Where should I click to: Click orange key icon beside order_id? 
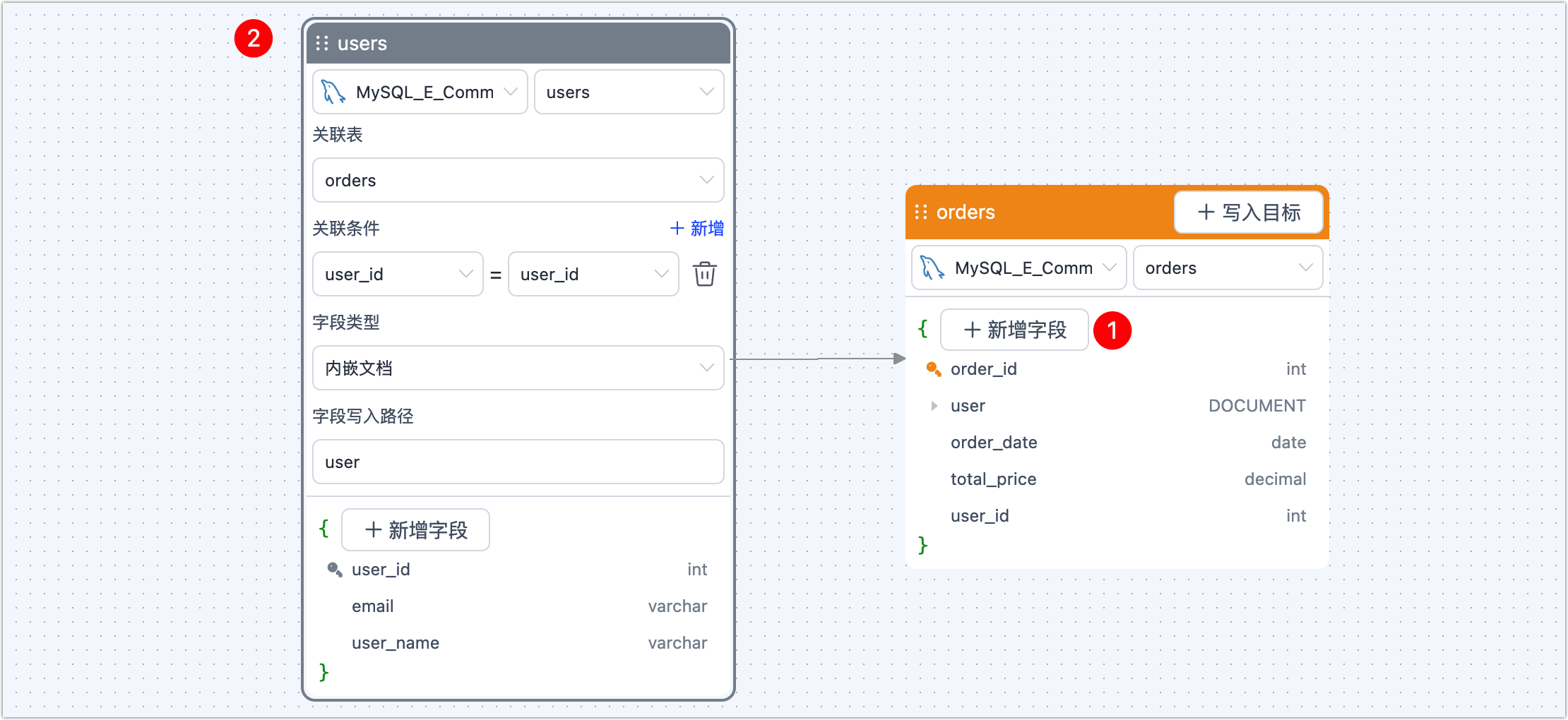tap(933, 369)
